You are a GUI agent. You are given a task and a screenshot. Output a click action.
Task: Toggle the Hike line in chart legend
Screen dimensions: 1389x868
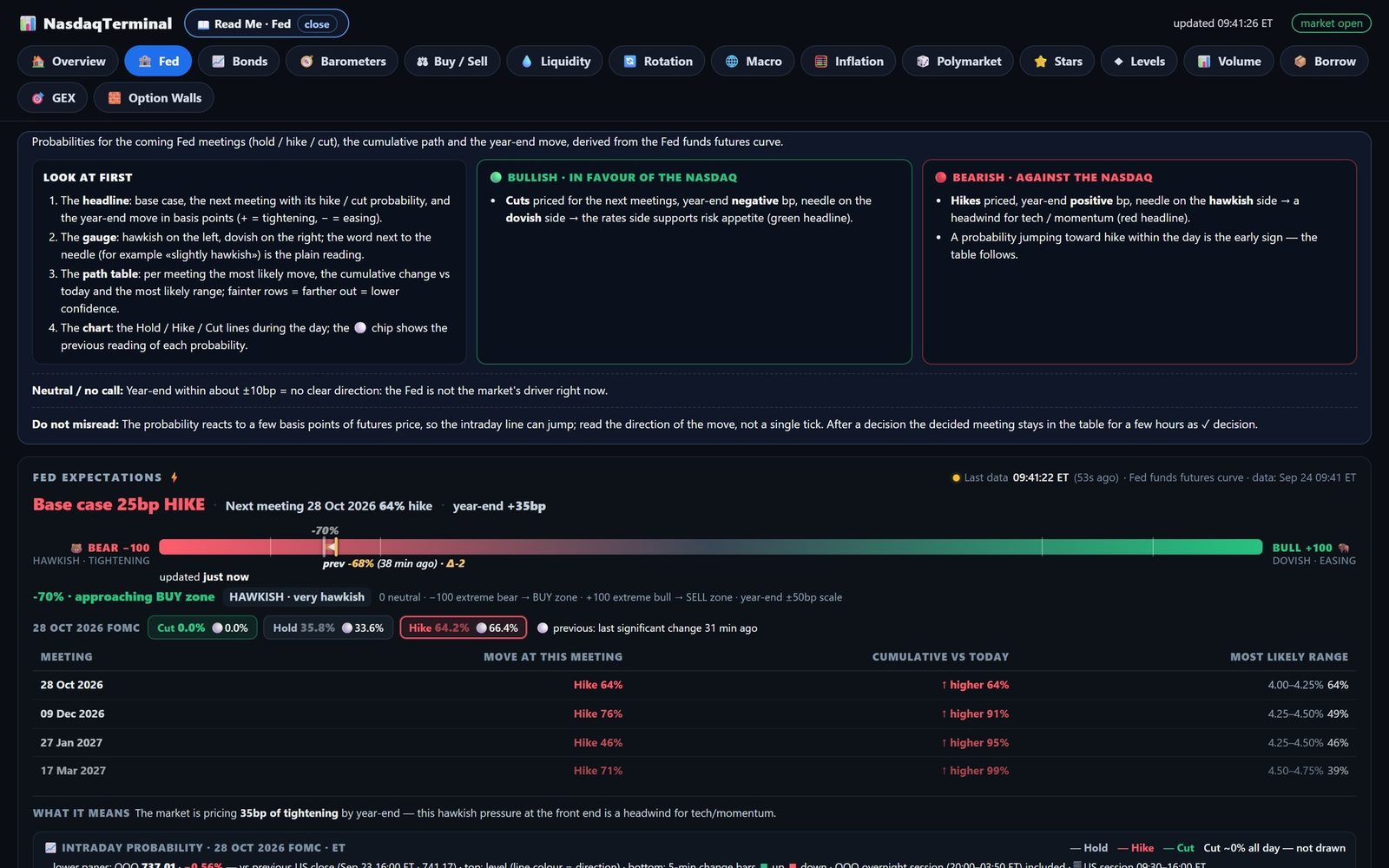click(x=1136, y=848)
